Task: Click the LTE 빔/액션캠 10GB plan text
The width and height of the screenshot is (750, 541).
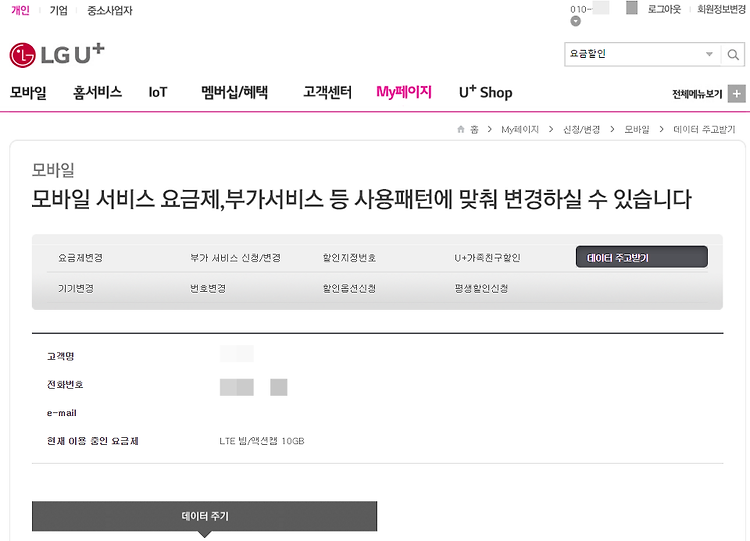Action: (262, 441)
